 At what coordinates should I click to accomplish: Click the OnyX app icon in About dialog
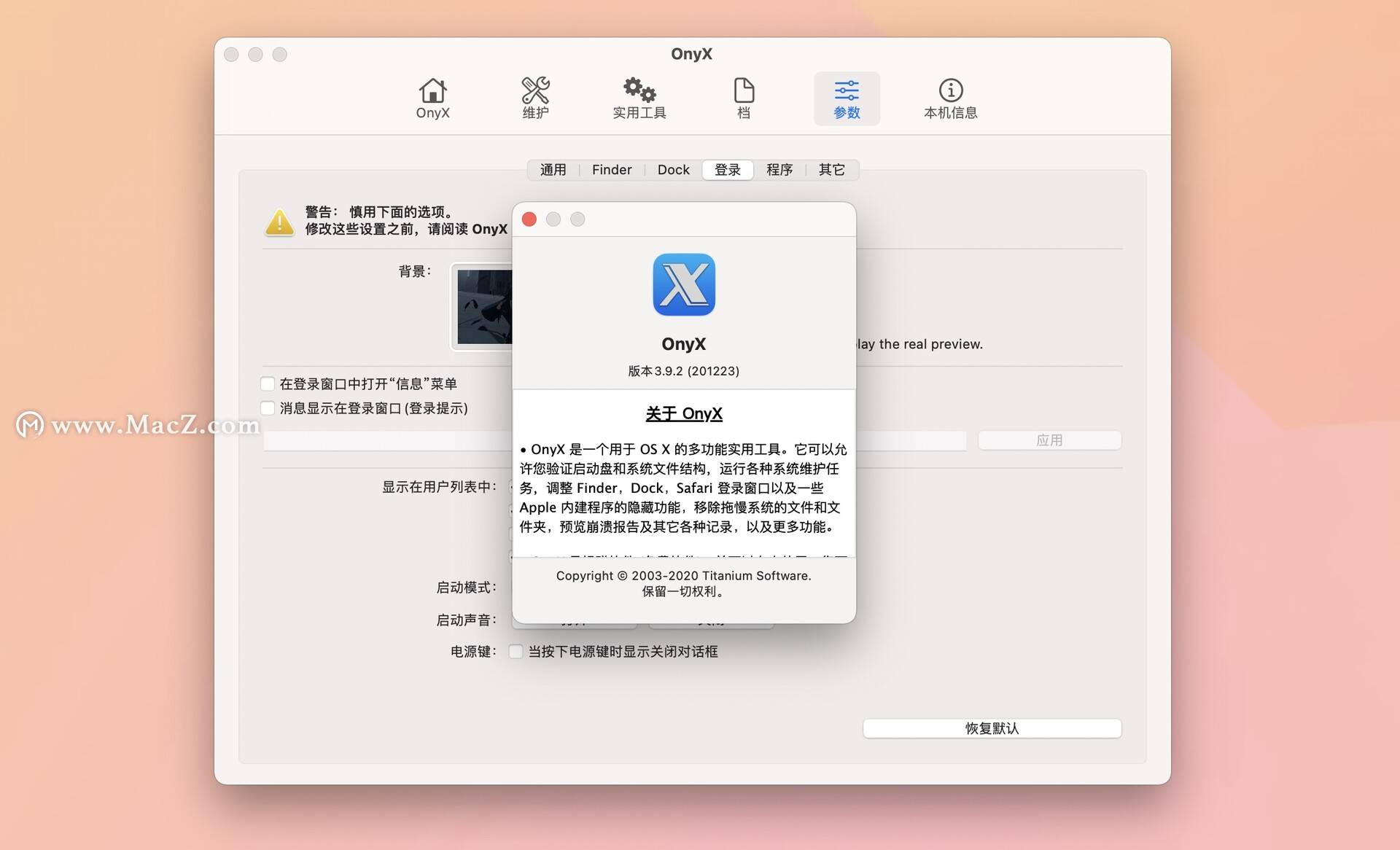pyautogui.click(x=684, y=284)
